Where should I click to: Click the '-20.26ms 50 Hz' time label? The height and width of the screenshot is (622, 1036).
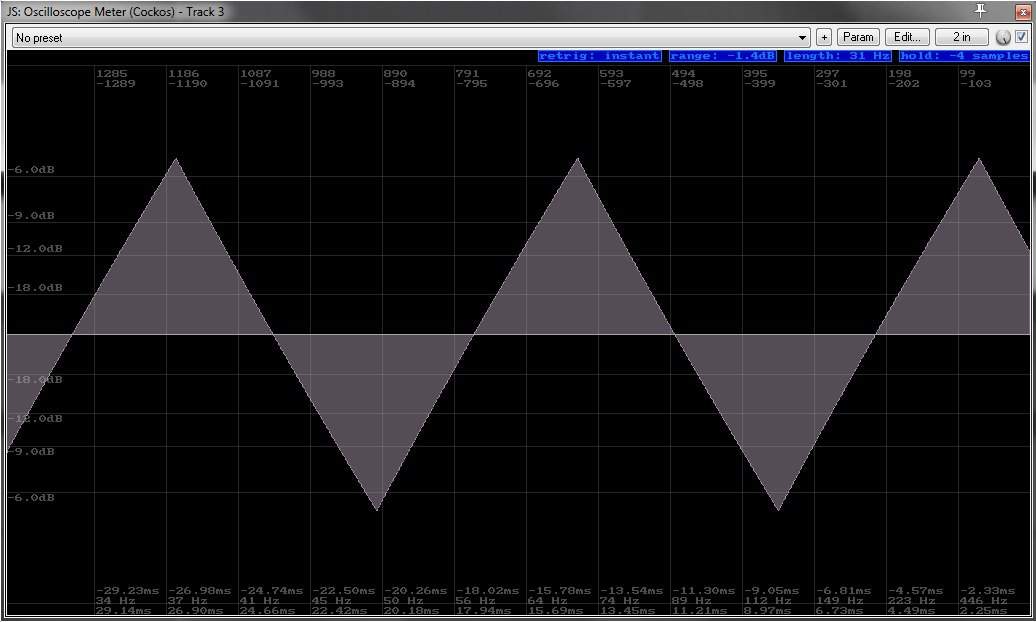pyautogui.click(x=416, y=596)
